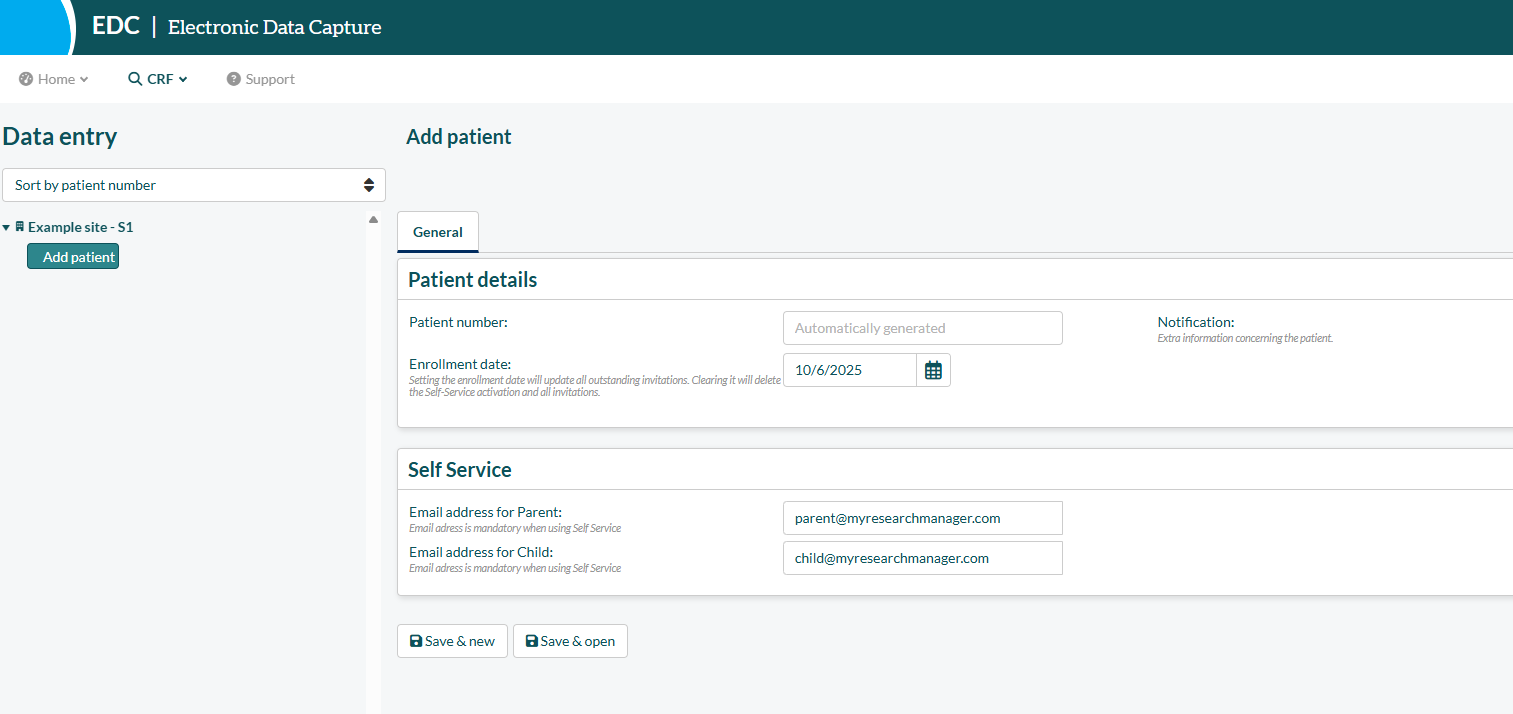1513x714 pixels.
Task: Click the Email address for Child field
Action: tap(923, 558)
